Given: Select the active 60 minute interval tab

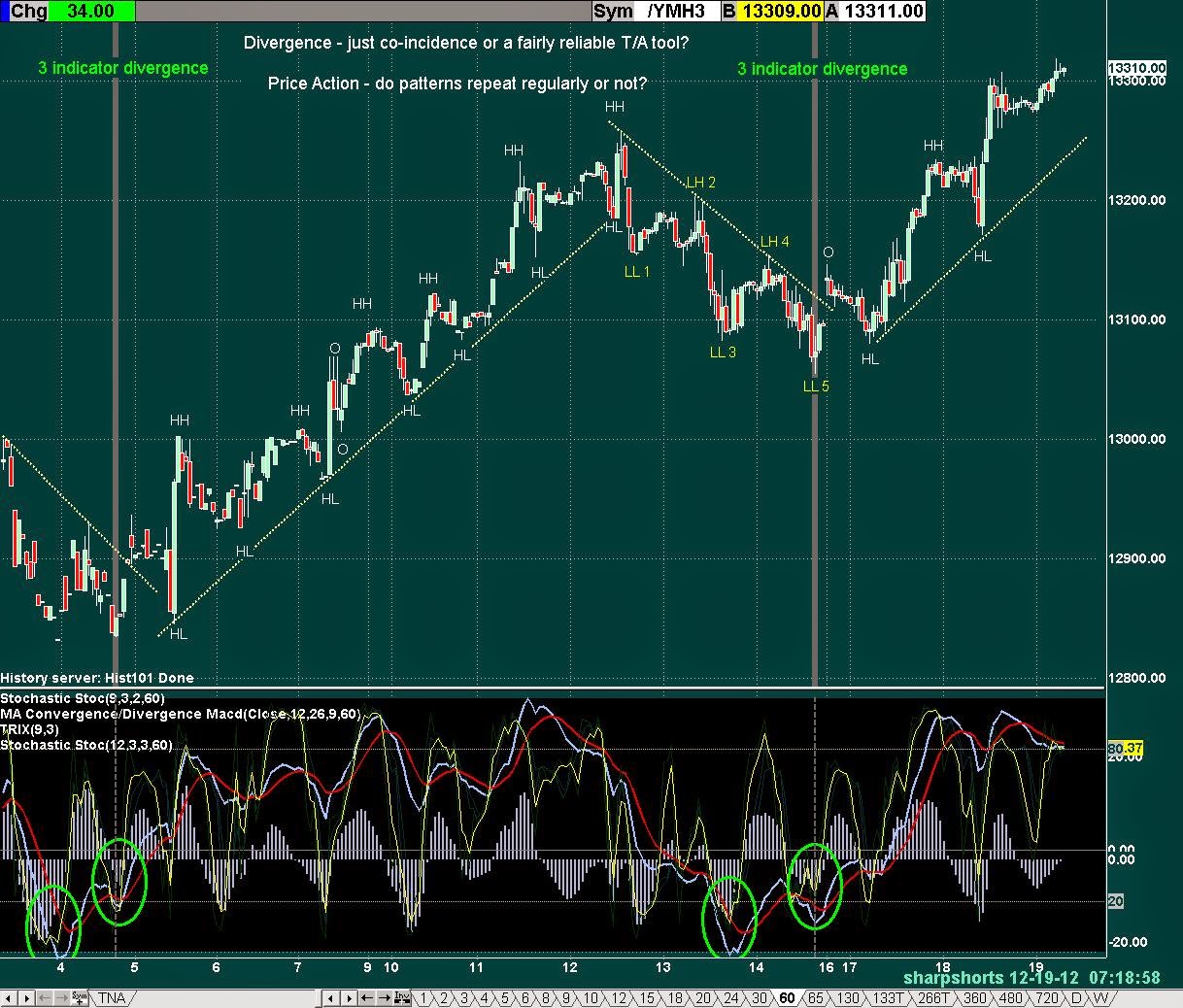Looking at the screenshot, I should (787, 998).
